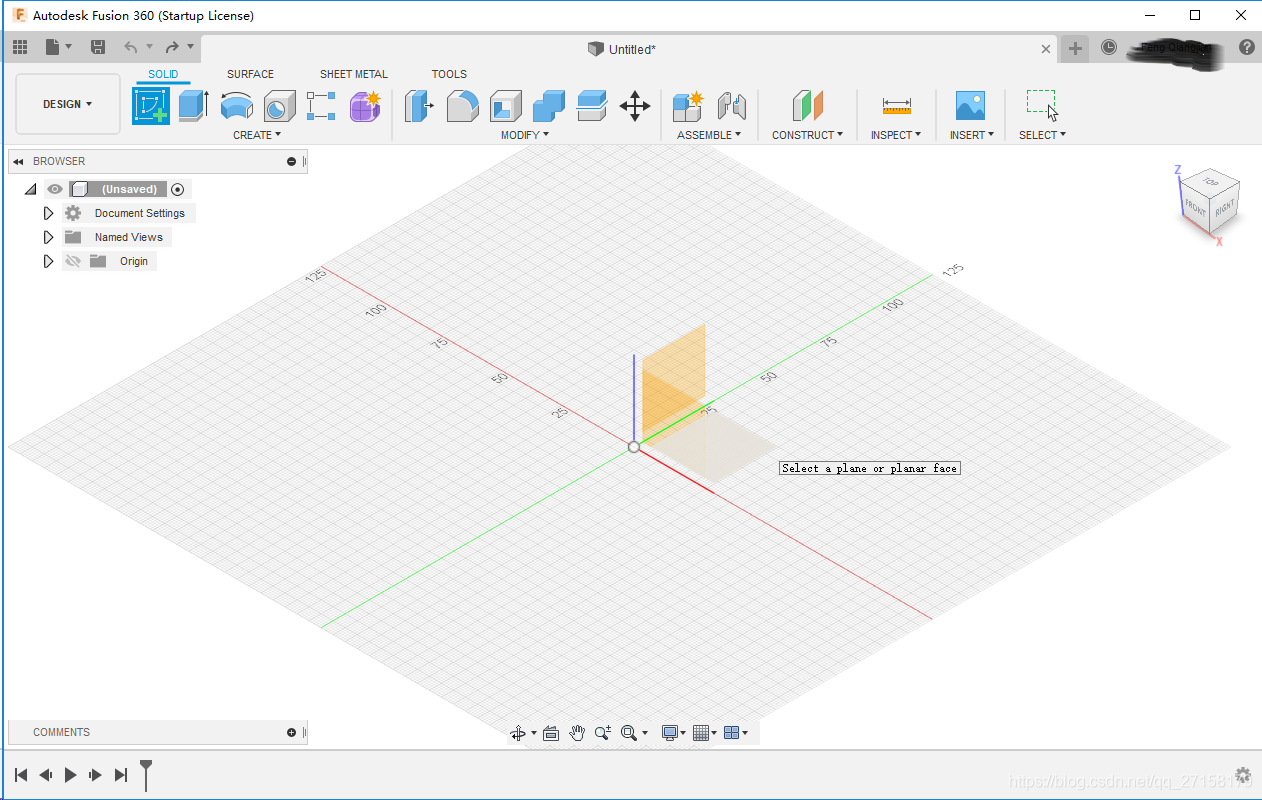The height and width of the screenshot is (800, 1262).
Task: Select the Create Sketch tool
Action: tap(151, 105)
